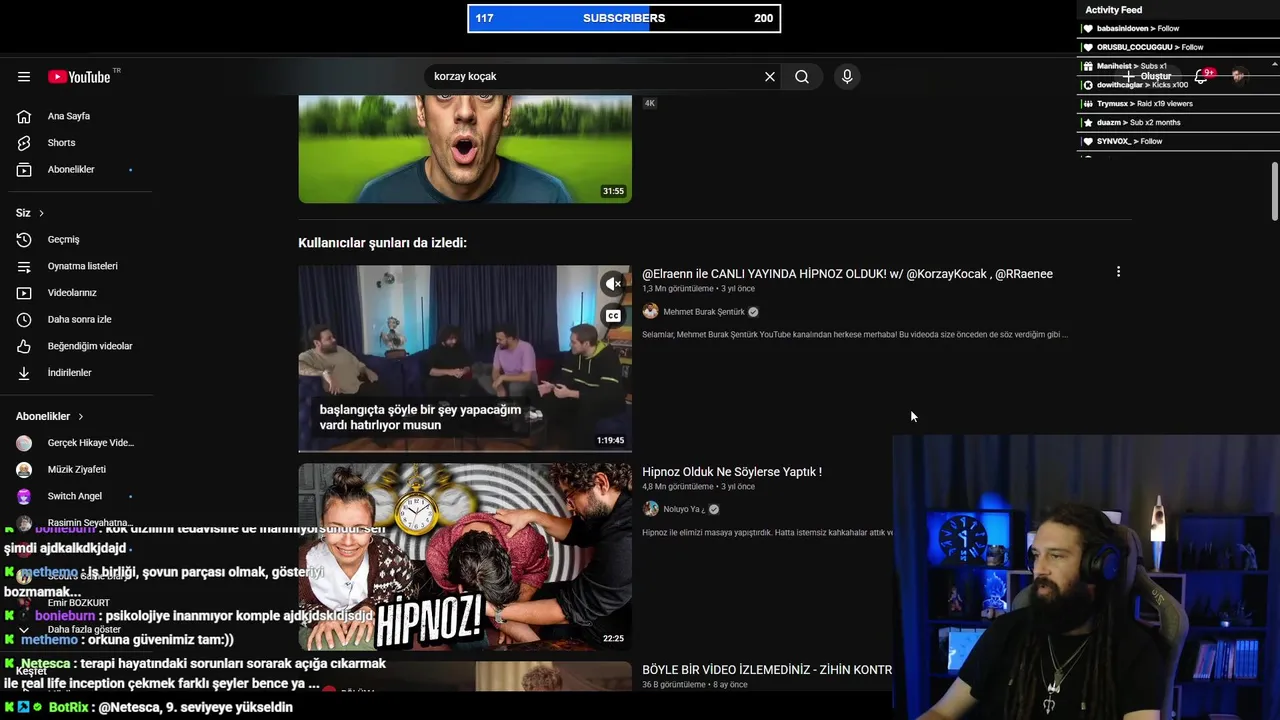Start voice search with the microphone

[x=847, y=77]
